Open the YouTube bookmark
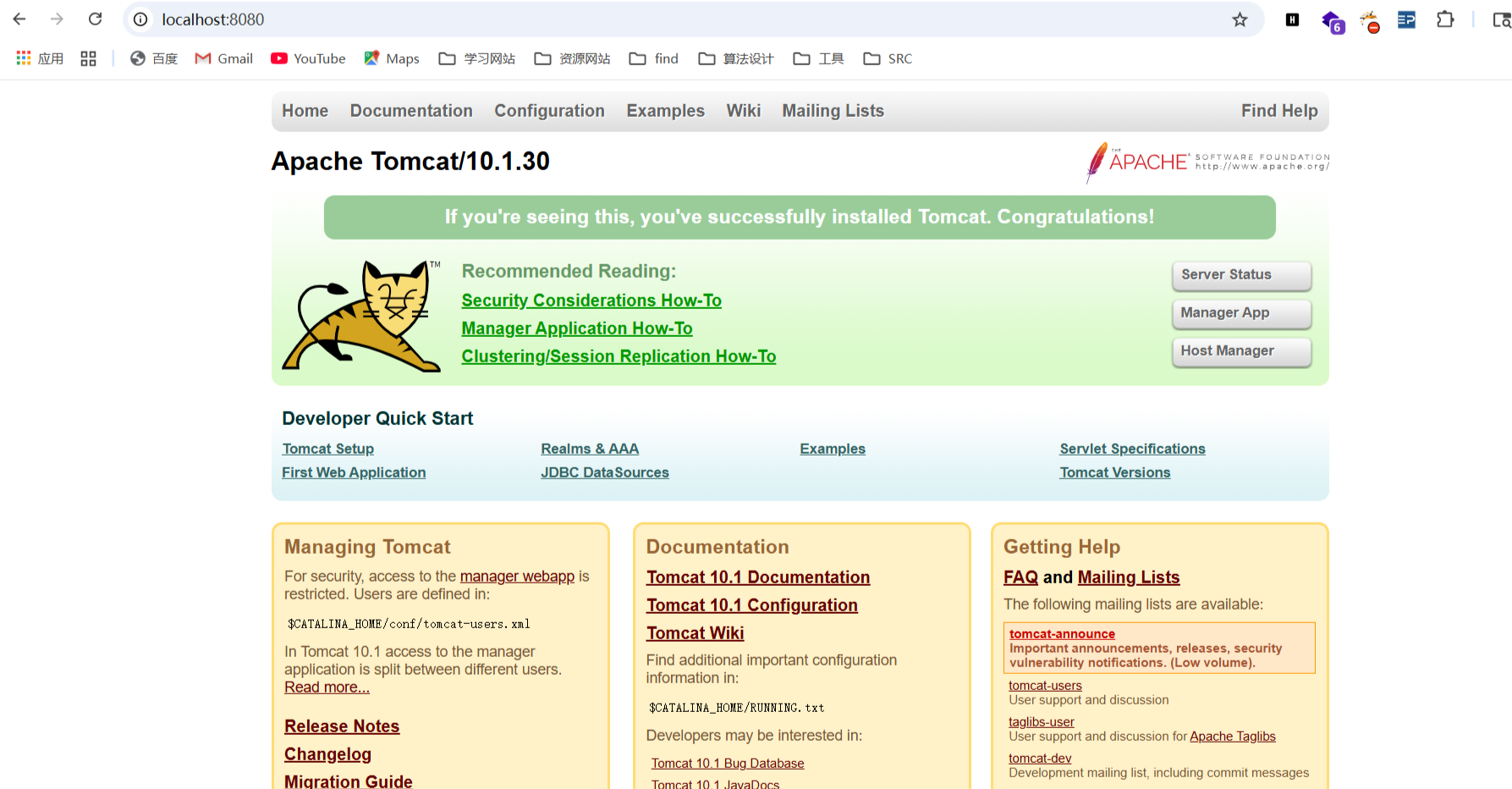Viewport: 1512px width, 789px height. pos(308,58)
